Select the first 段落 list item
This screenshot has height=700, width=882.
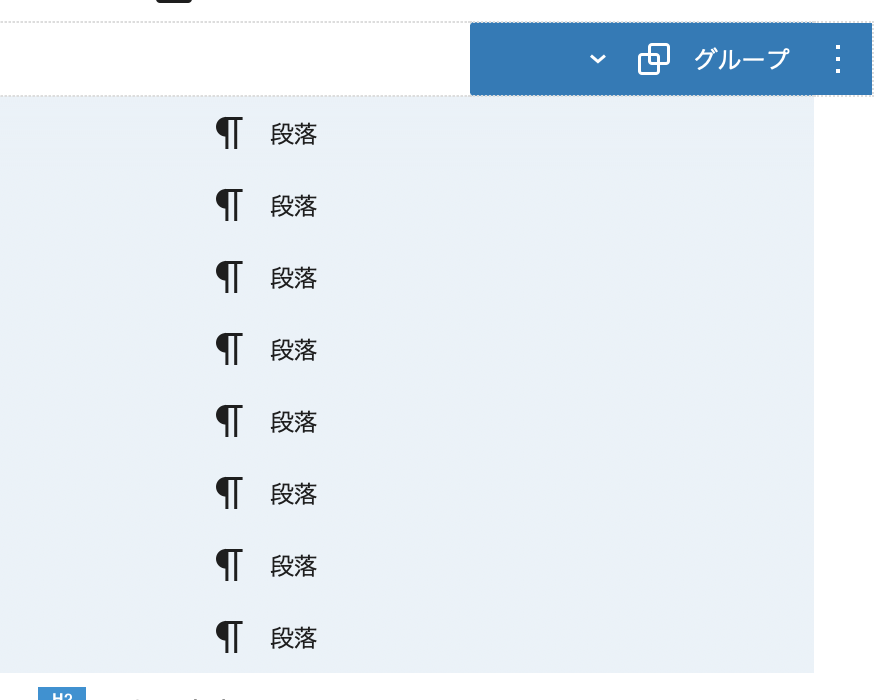tap(407, 134)
